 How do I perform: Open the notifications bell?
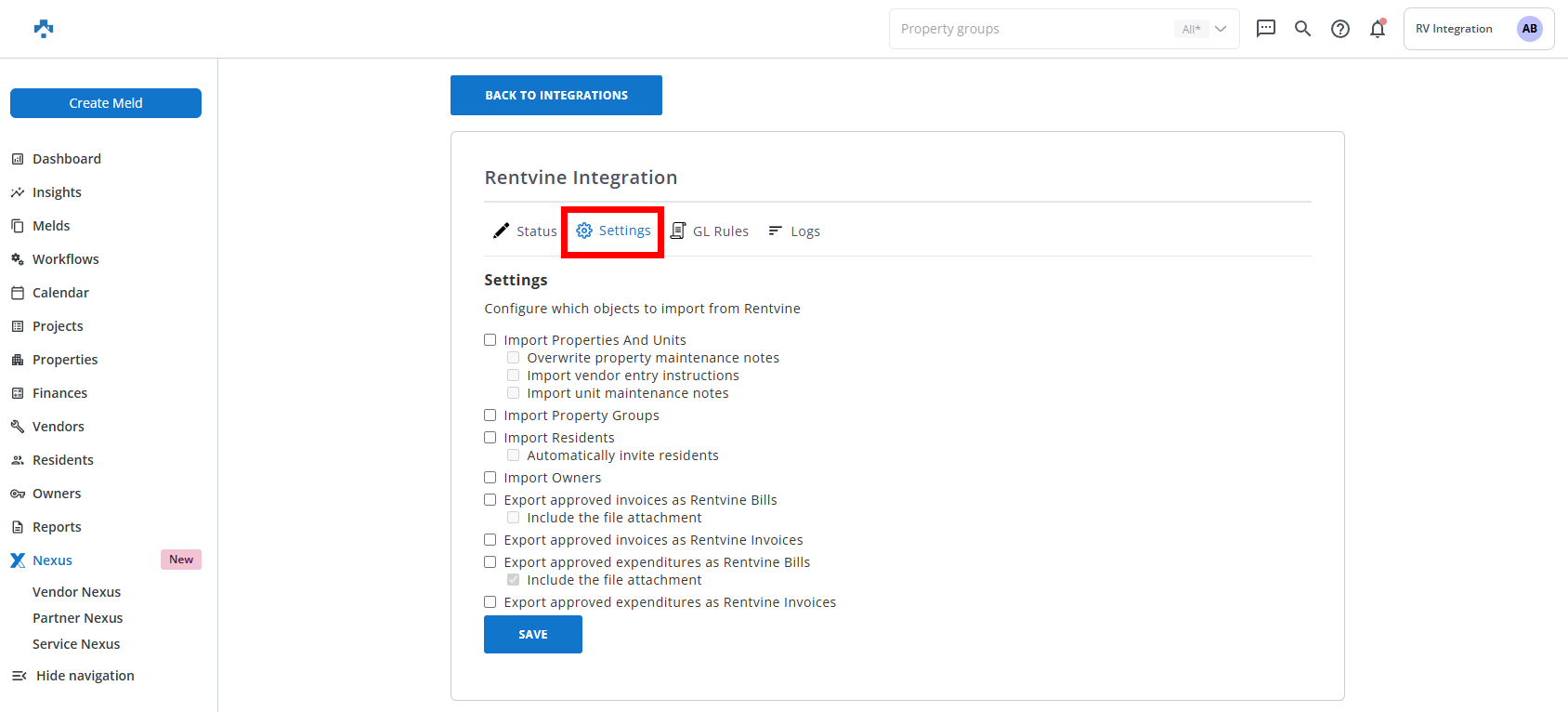click(x=1377, y=29)
